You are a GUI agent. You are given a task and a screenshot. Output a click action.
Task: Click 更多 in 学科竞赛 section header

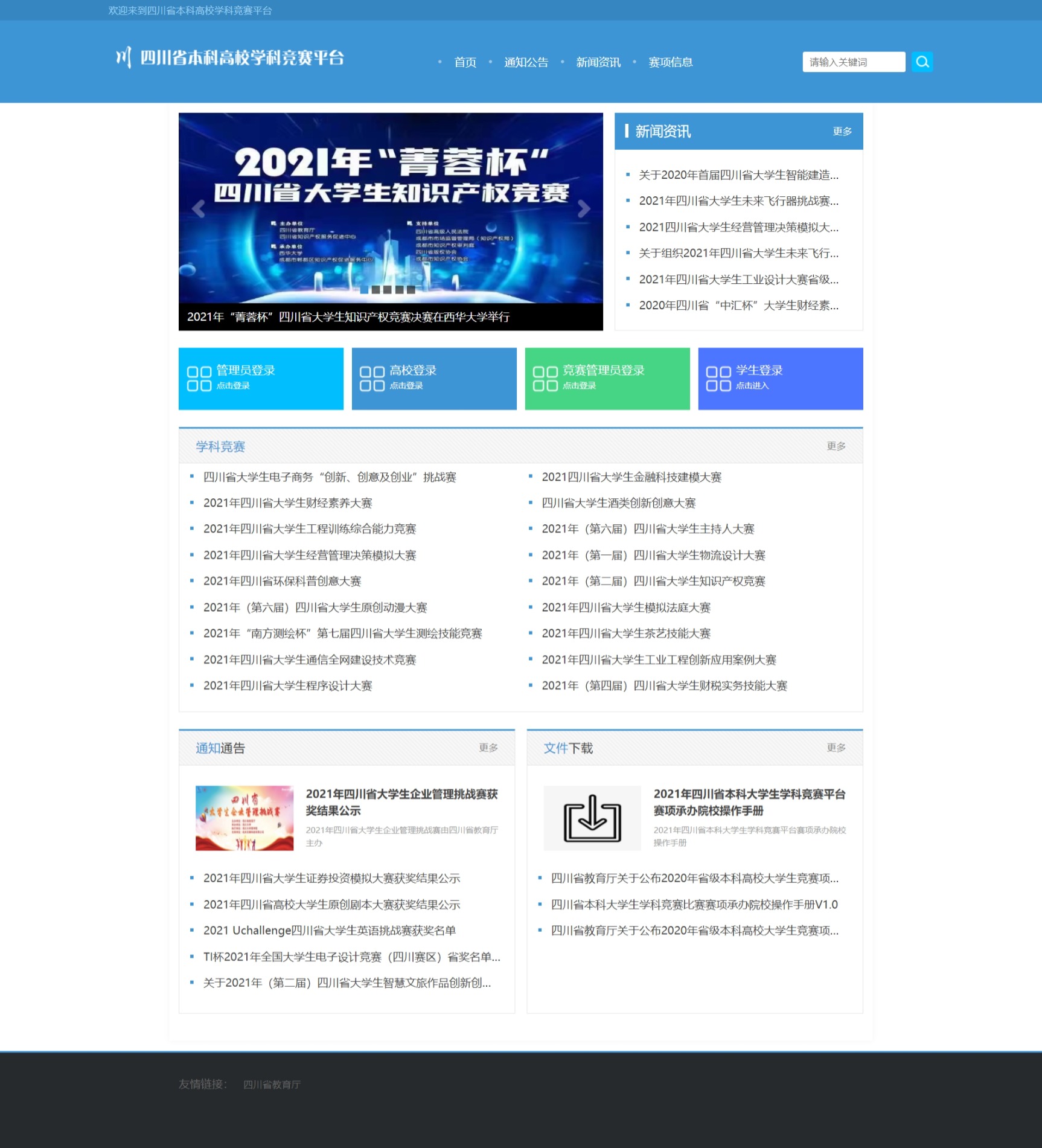tap(836, 446)
